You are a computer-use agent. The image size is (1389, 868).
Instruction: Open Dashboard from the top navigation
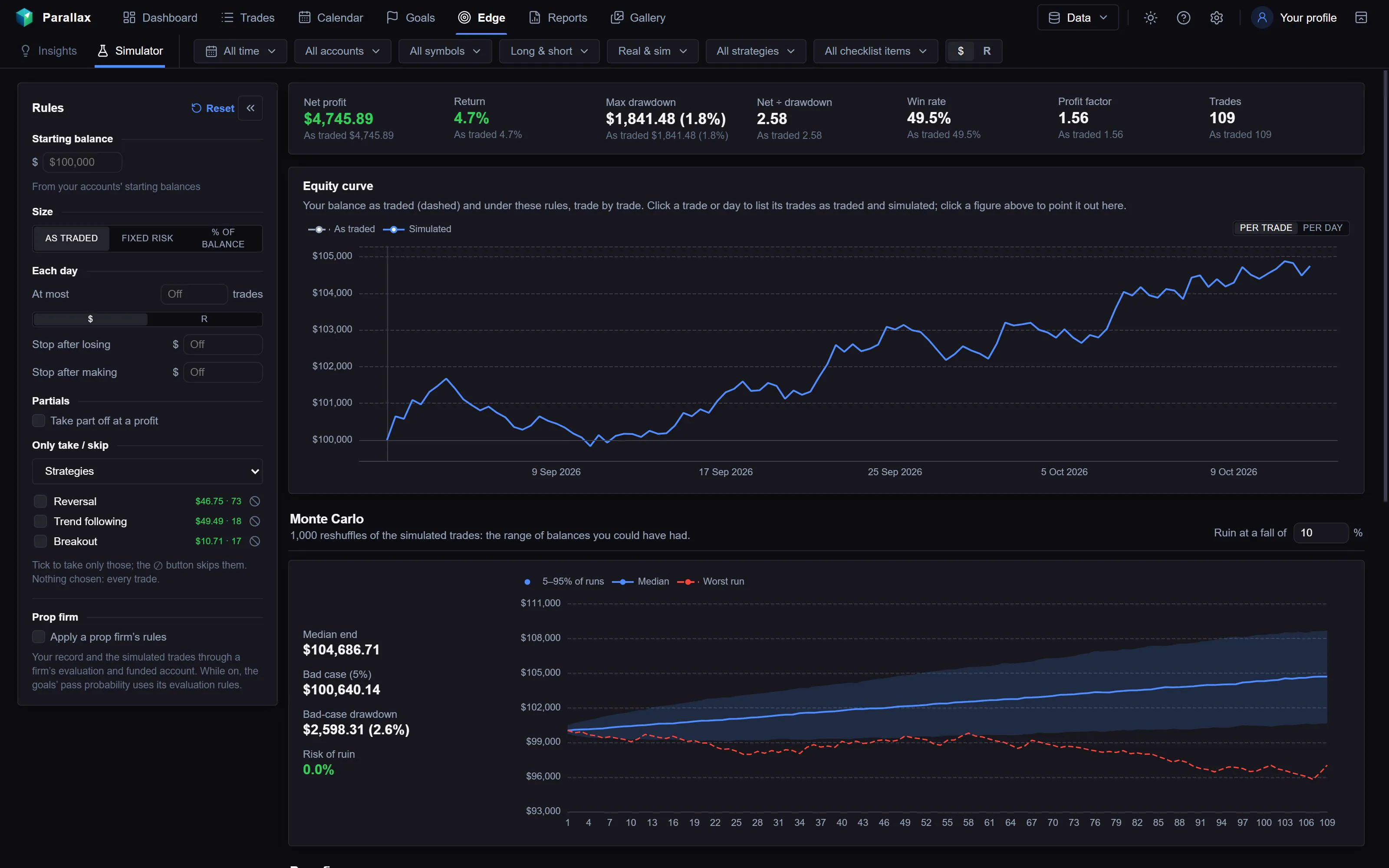160,18
